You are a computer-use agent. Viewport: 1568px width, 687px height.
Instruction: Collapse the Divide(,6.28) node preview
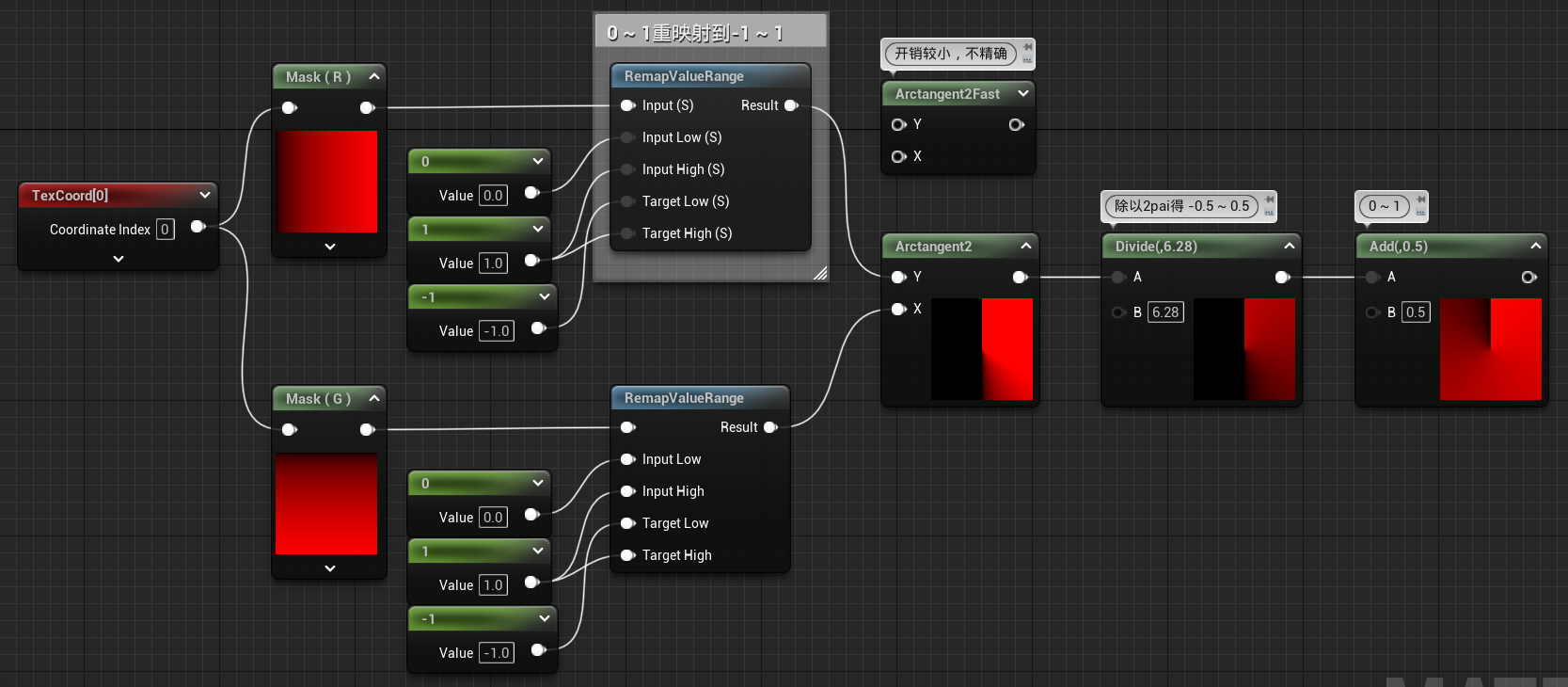[1290, 246]
